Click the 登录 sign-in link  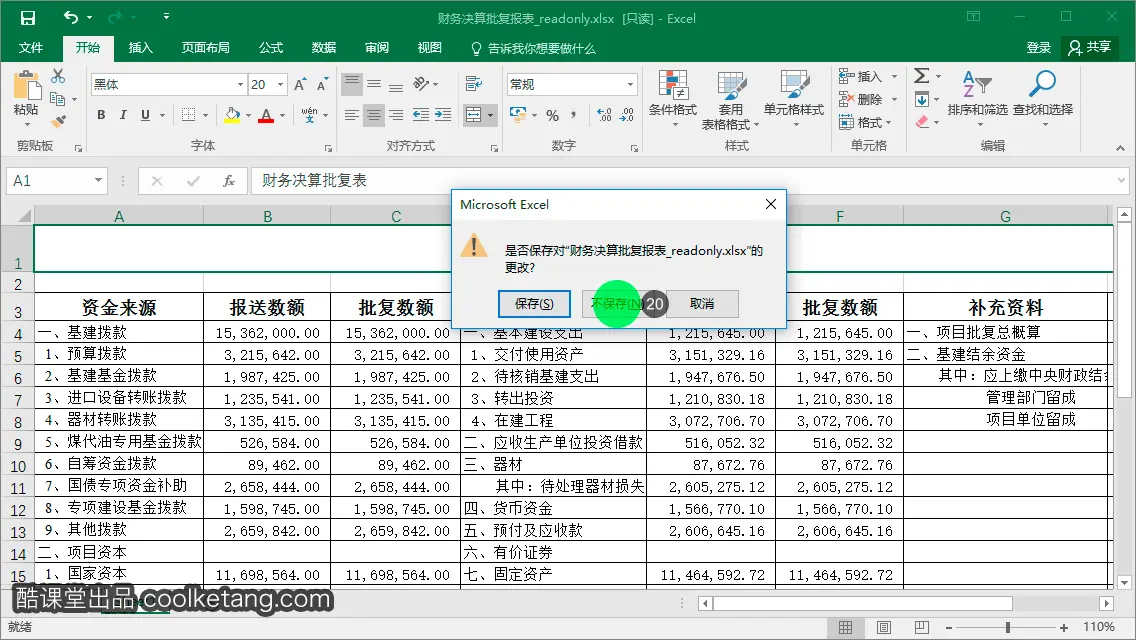pyautogui.click(x=1038, y=48)
